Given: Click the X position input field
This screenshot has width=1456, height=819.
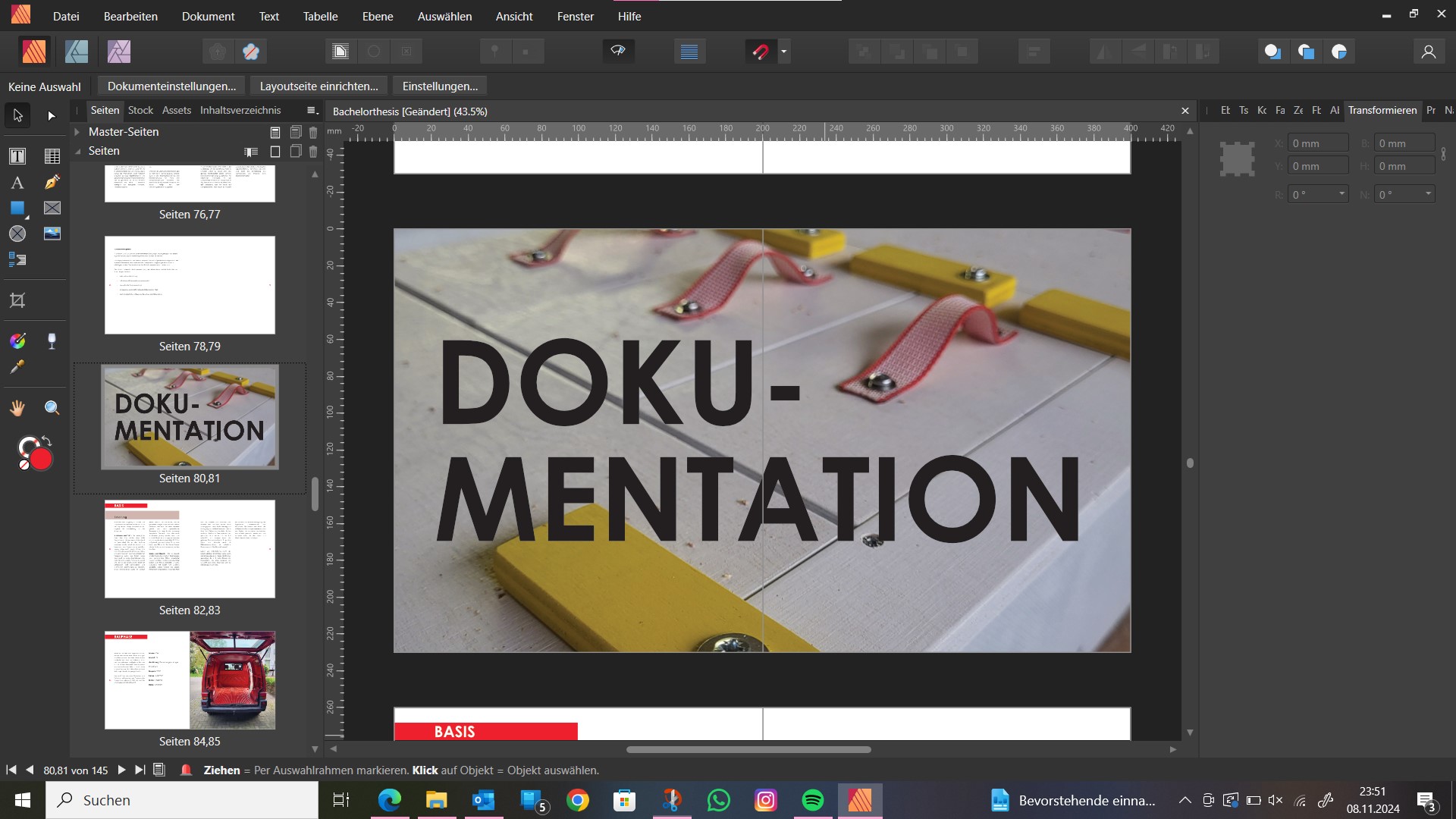Looking at the screenshot, I should point(1318,143).
